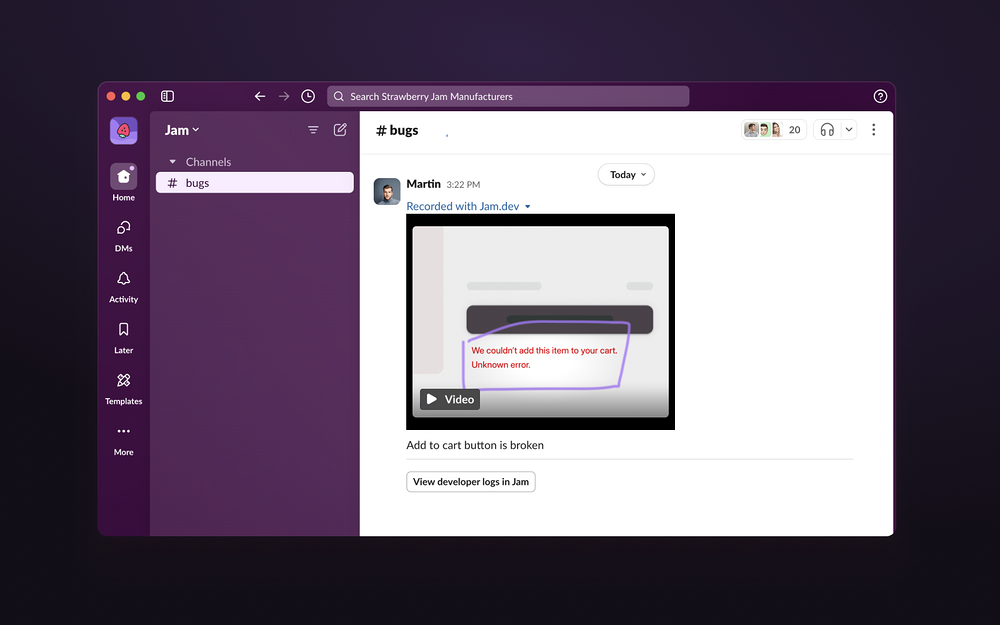Click the strawberry workspace icon
1000x625 pixels.
tap(124, 131)
